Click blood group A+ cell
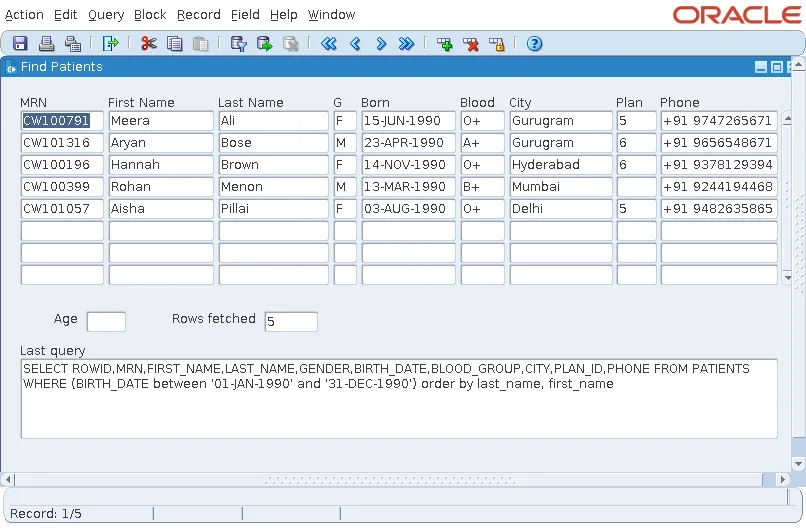Image resolution: width=806 pixels, height=529 pixels. click(483, 143)
